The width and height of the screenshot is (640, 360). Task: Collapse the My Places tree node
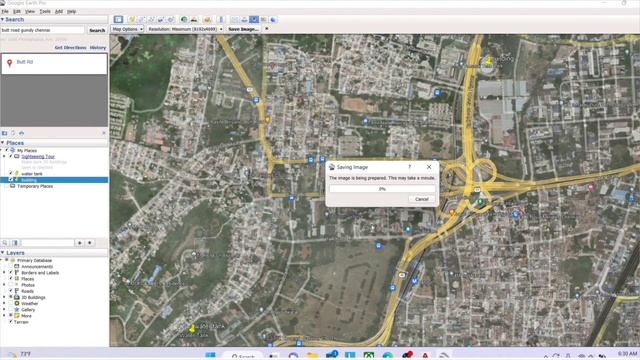point(2,150)
